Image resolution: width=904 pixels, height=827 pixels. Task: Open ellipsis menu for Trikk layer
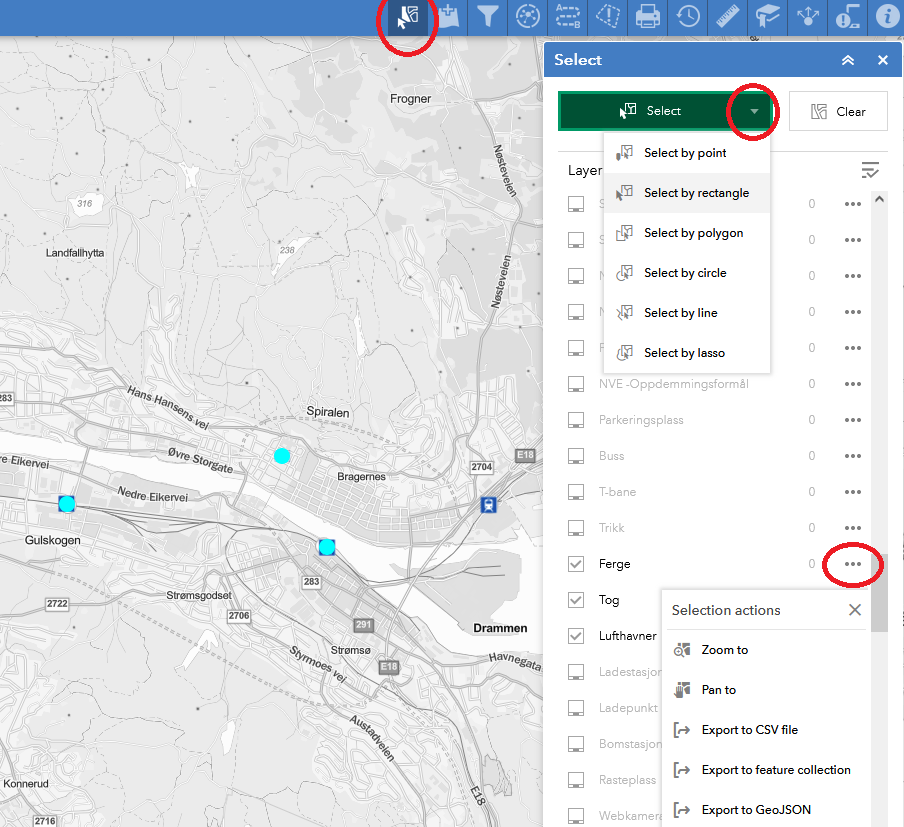[853, 528]
